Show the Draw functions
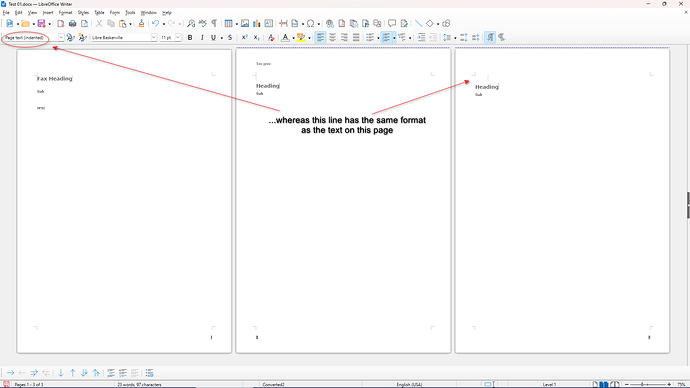The image size is (690, 388). pos(446,23)
